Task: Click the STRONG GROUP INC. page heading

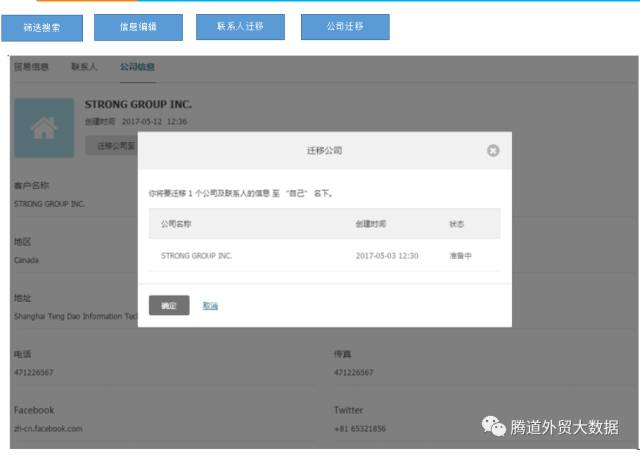Action: pyautogui.click(x=138, y=104)
